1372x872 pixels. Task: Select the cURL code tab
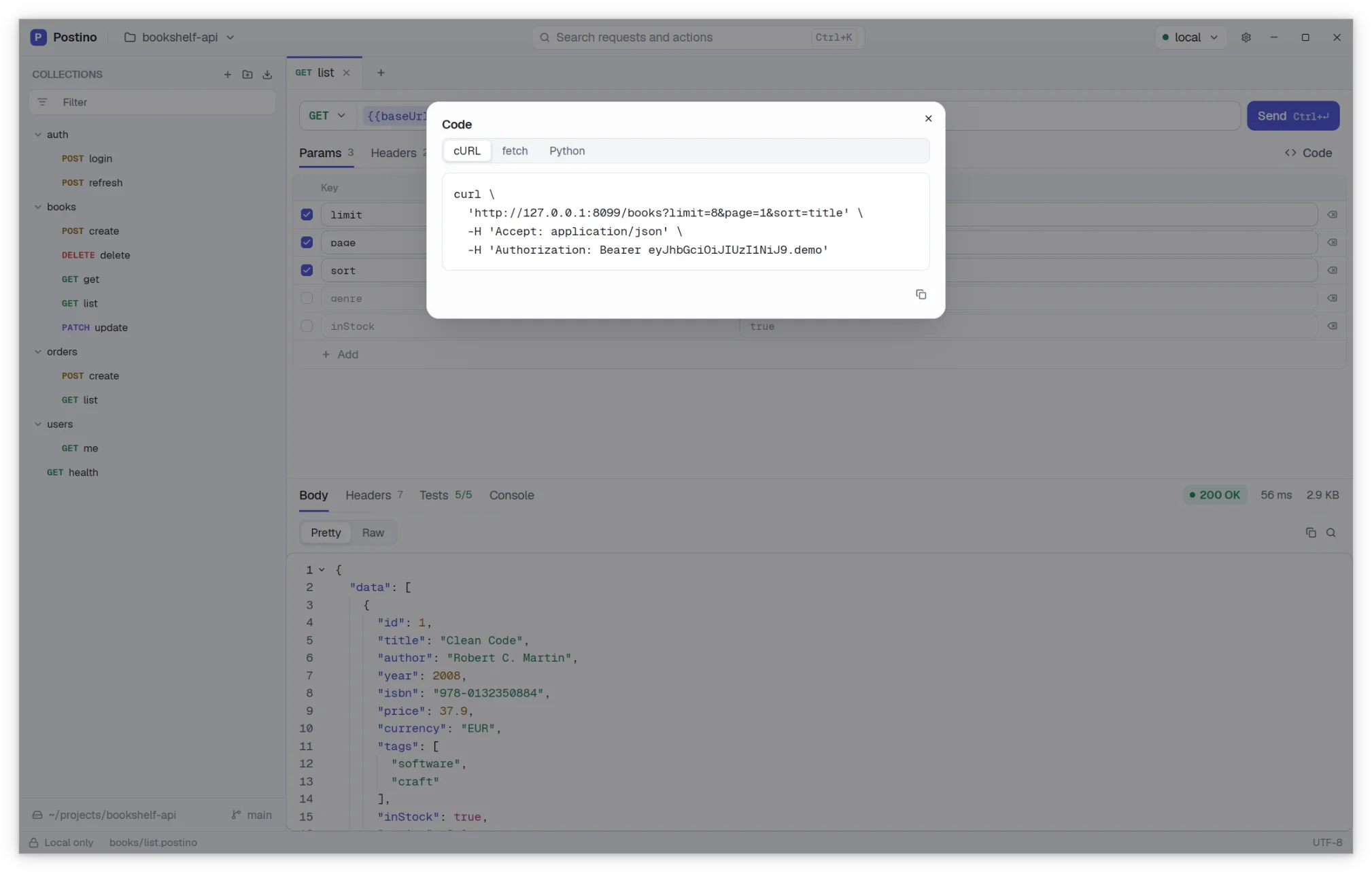point(467,151)
